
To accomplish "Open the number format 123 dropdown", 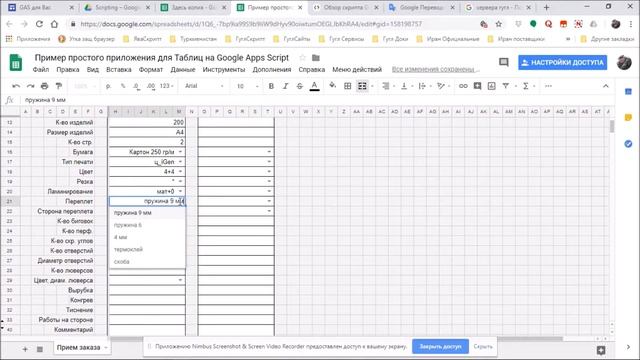I will (x=167, y=86).
